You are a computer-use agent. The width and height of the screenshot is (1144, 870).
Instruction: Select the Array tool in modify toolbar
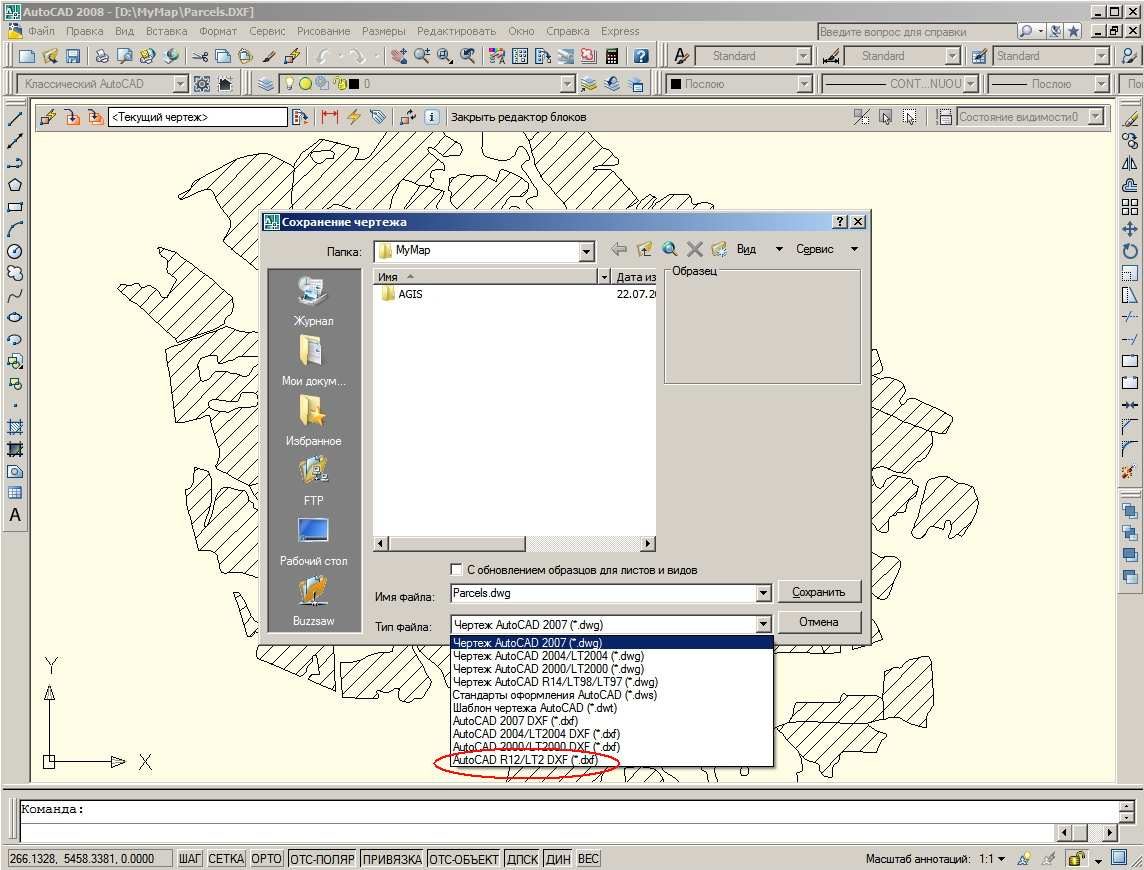1129,207
